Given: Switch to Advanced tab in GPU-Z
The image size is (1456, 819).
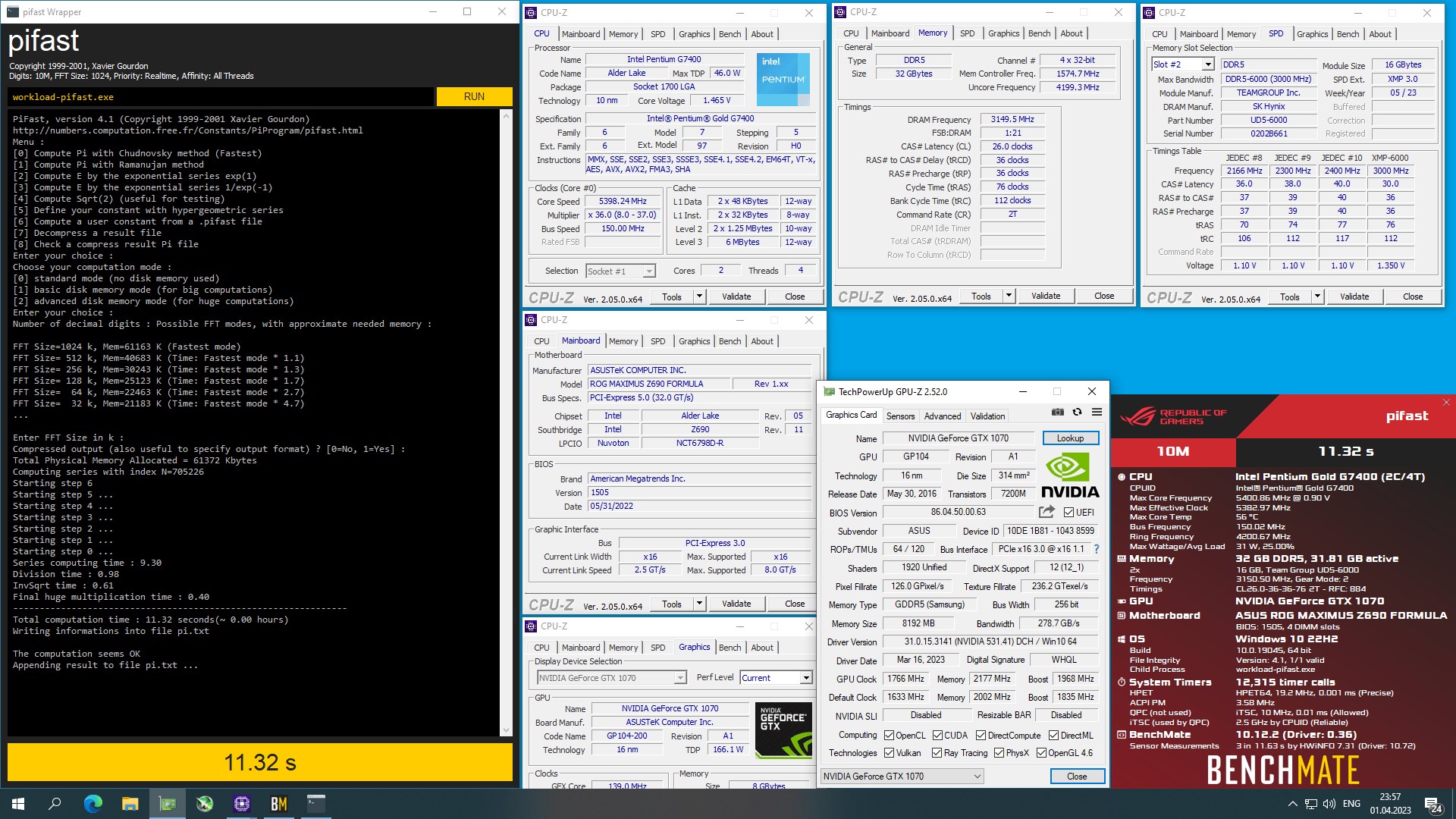Looking at the screenshot, I should 943,416.
